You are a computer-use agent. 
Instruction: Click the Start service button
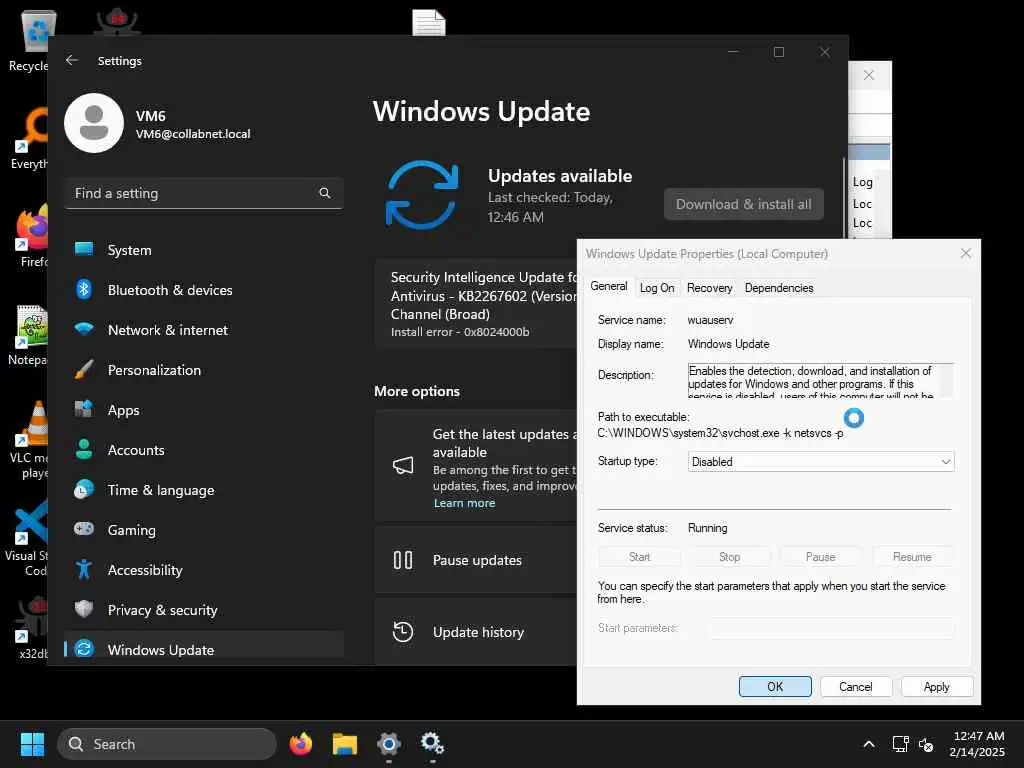[639, 556]
